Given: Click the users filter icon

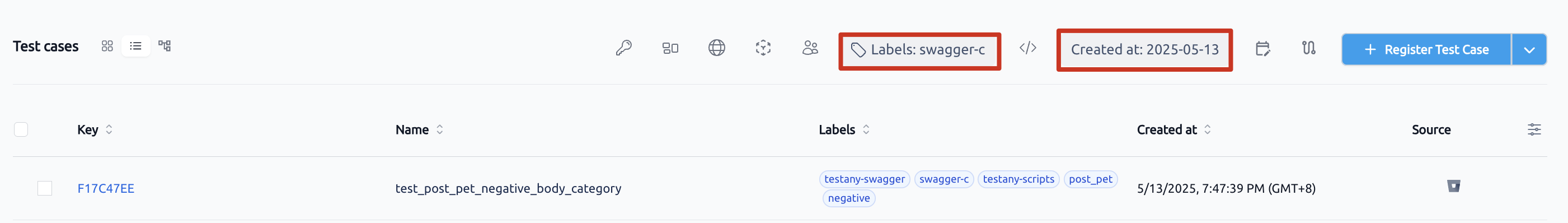Looking at the screenshot, I should click(810, 48).
